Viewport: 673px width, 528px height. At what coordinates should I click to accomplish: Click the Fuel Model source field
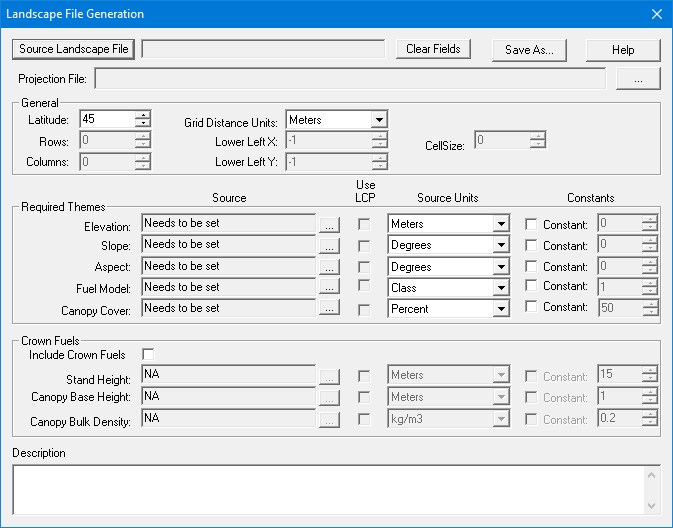tap(228, 287)
